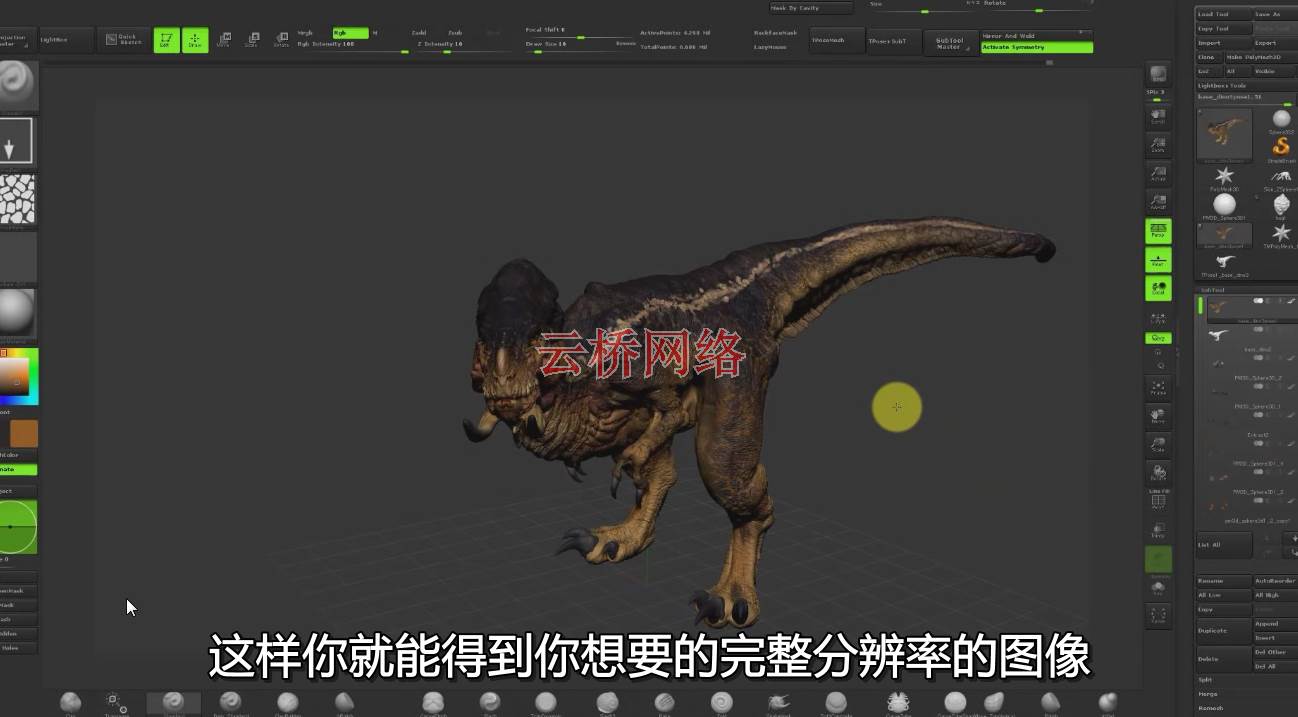Select the Rotate transform icon
The height and width of the screenshot is (717, 1298).
pos(281,40)
